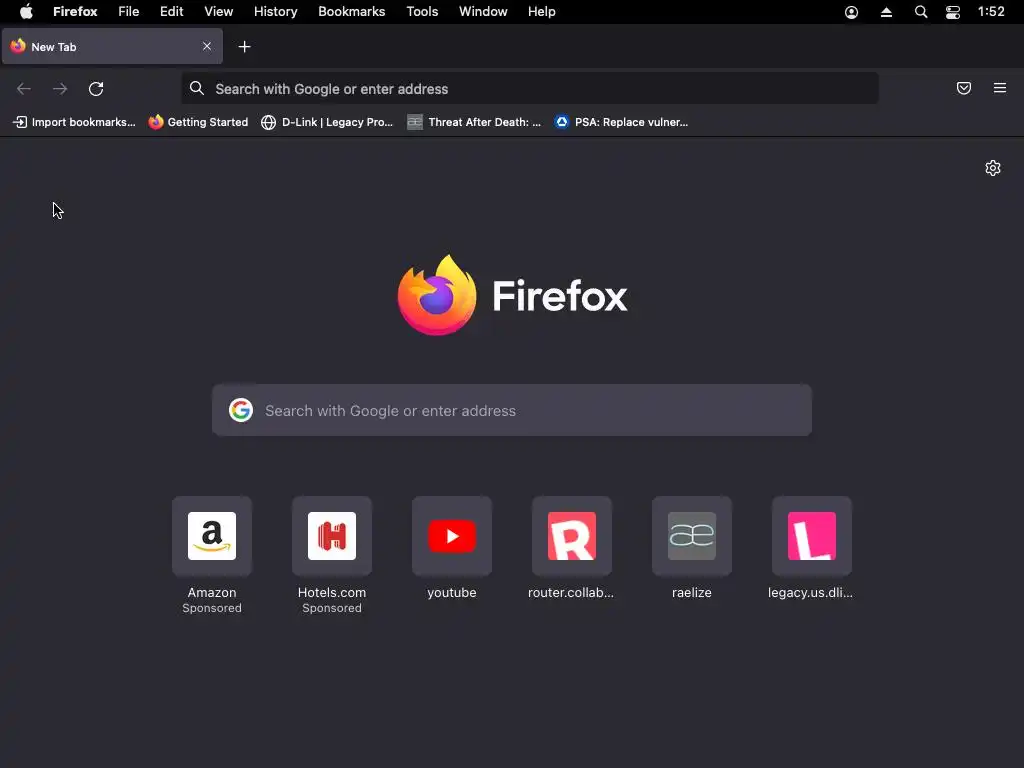Open D-Link Legacy Pro bookmark

click(327, 122)
